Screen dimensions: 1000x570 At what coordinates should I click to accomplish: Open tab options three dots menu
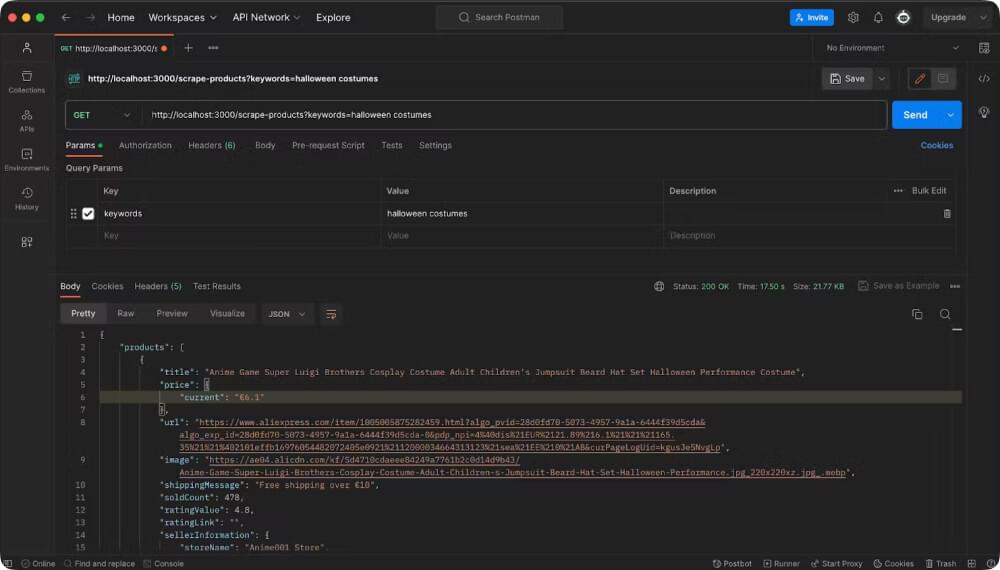click(213, 48)
